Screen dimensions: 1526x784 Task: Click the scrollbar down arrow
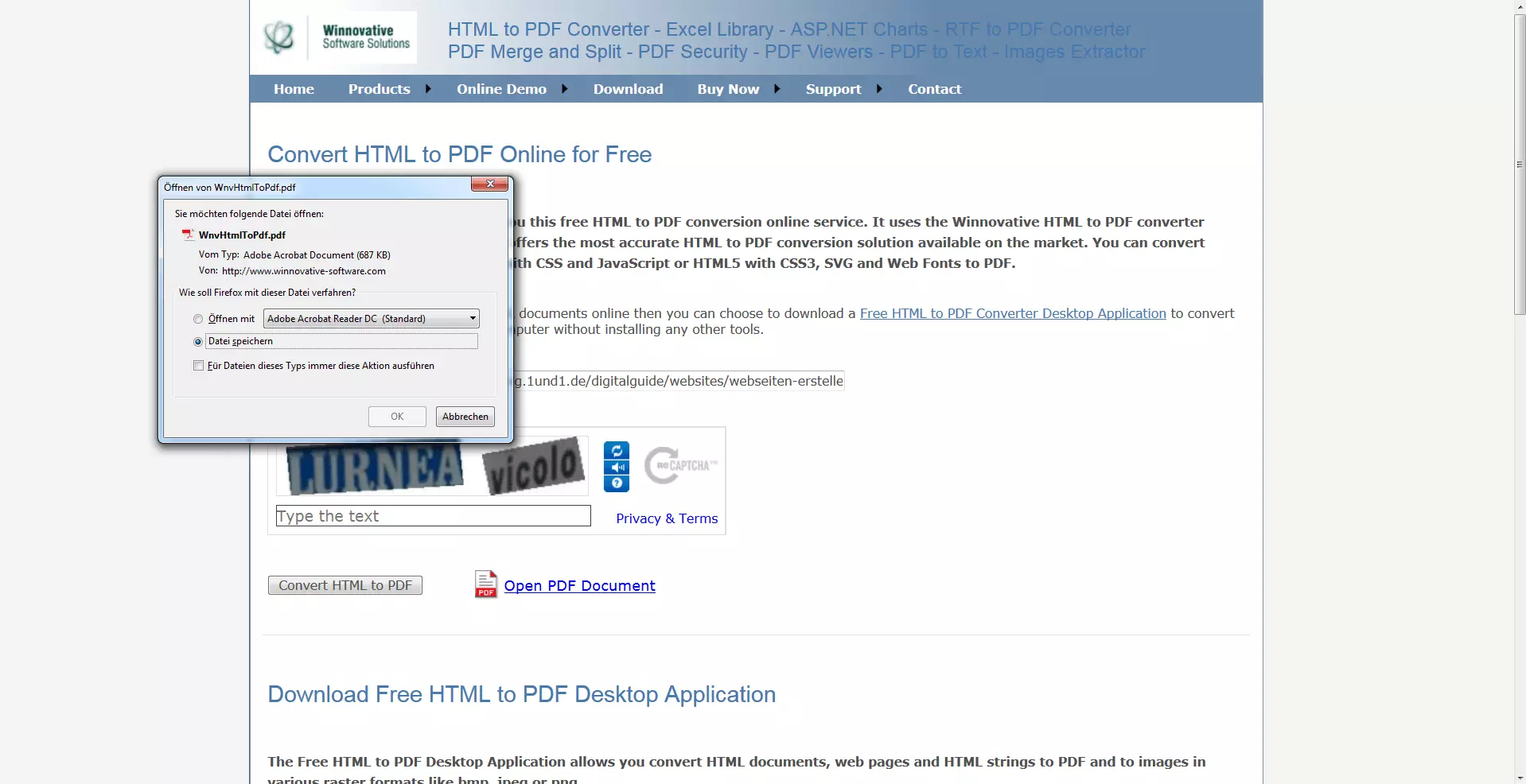pyautogui.click(x=1520, y=778)
